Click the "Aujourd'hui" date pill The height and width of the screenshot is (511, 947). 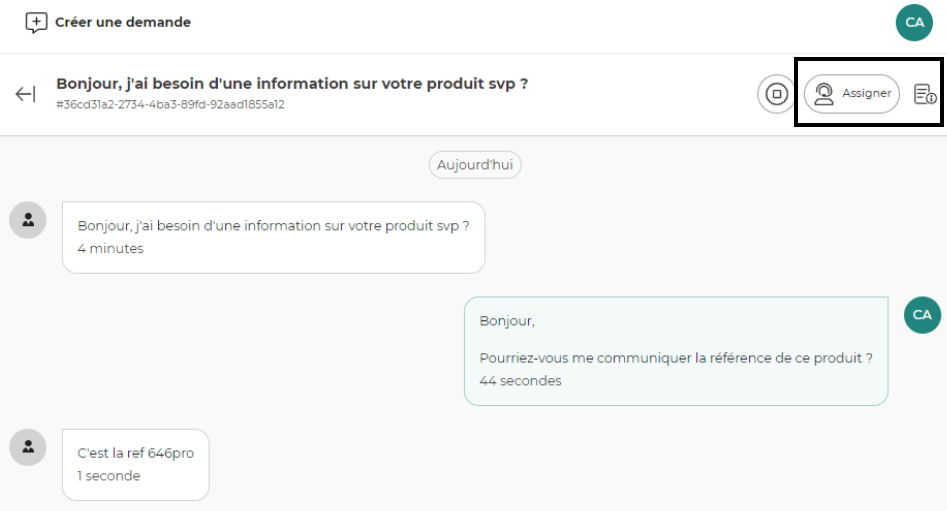(475, 165)
